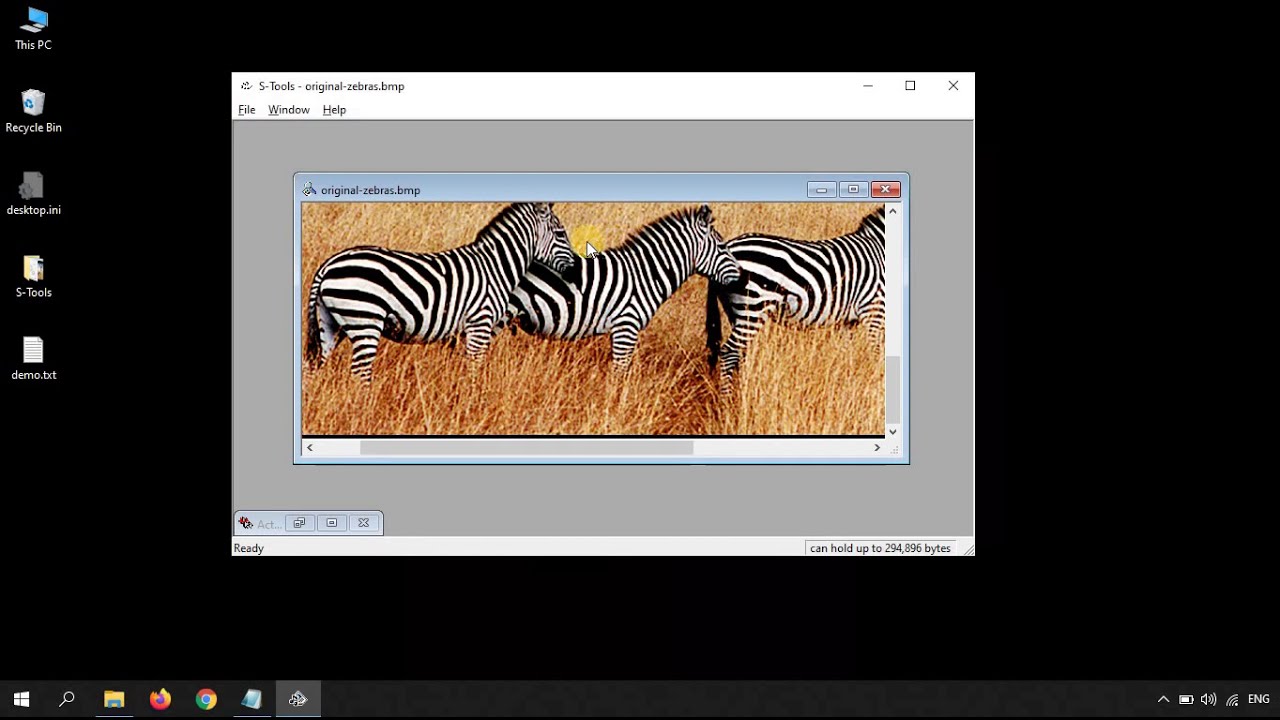Select the Recycle Bin desktop icon
The image size is (1280, 720).
click(x=33, y=111)
